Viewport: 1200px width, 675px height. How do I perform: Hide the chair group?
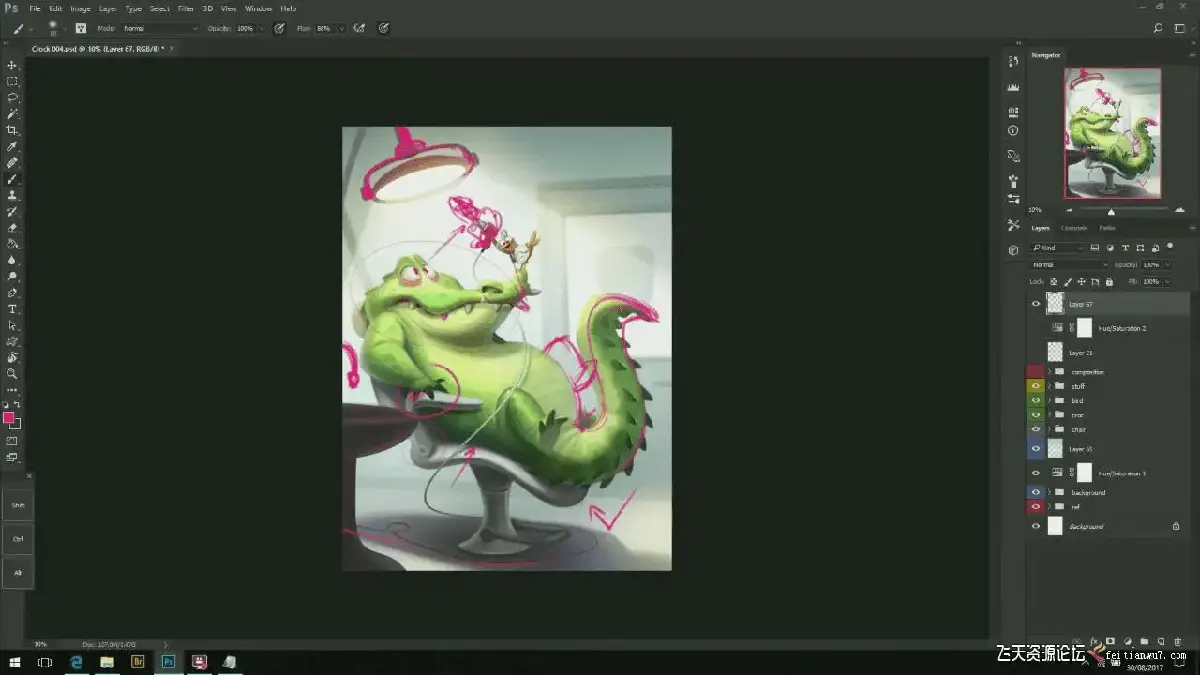1036,429
